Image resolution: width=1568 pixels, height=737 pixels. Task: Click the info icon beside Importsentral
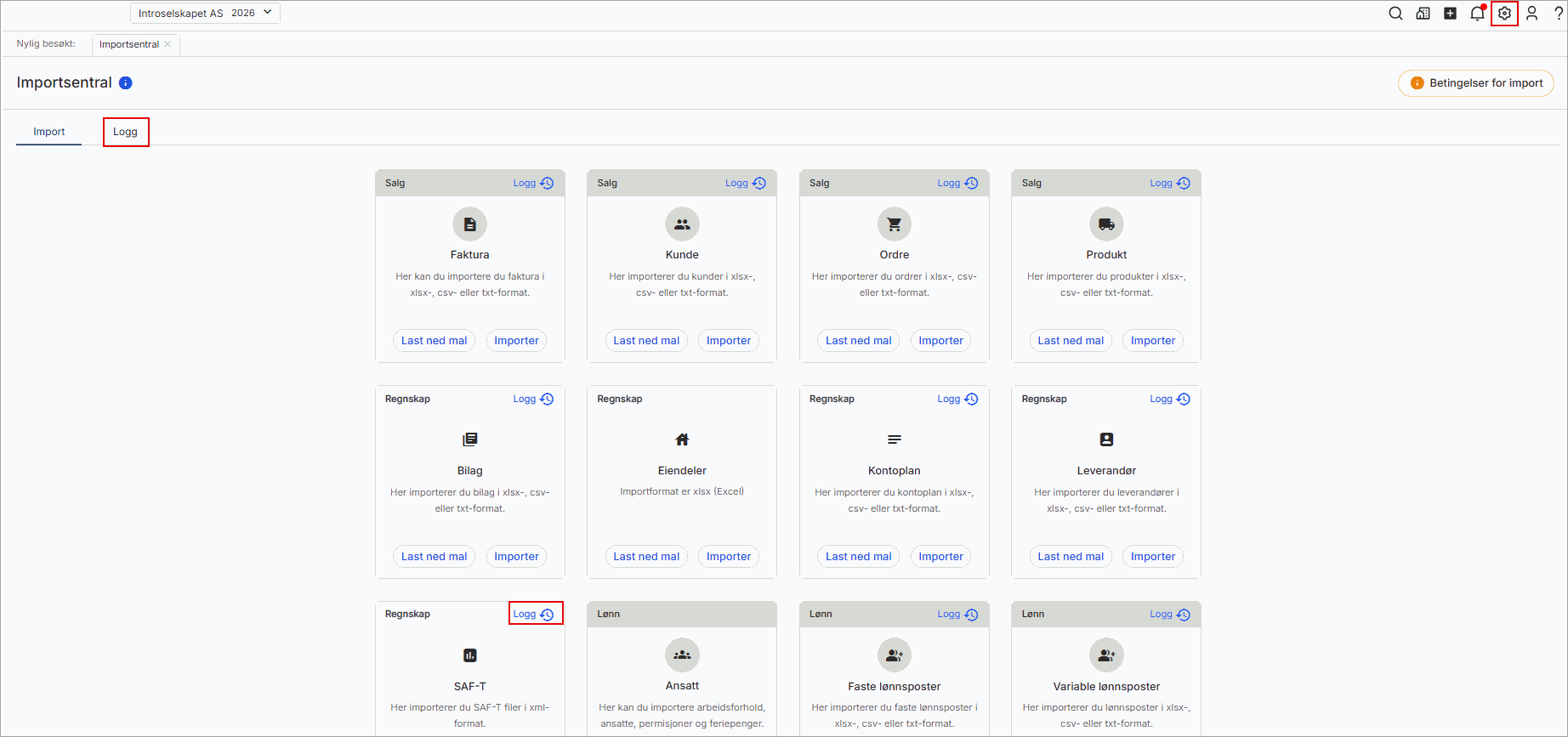point(126,82)
